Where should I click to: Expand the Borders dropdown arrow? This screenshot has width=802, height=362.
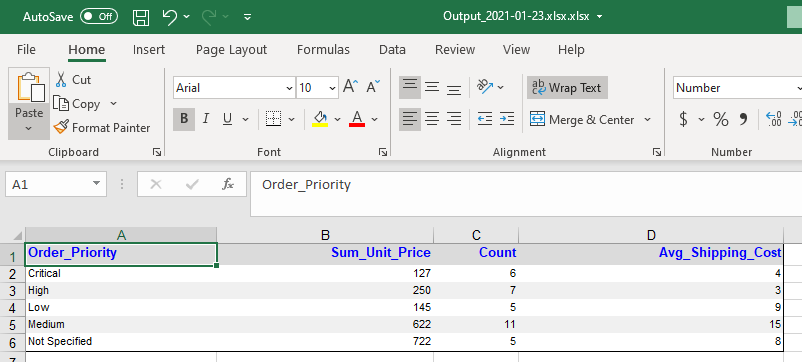[x=292, y=120]
